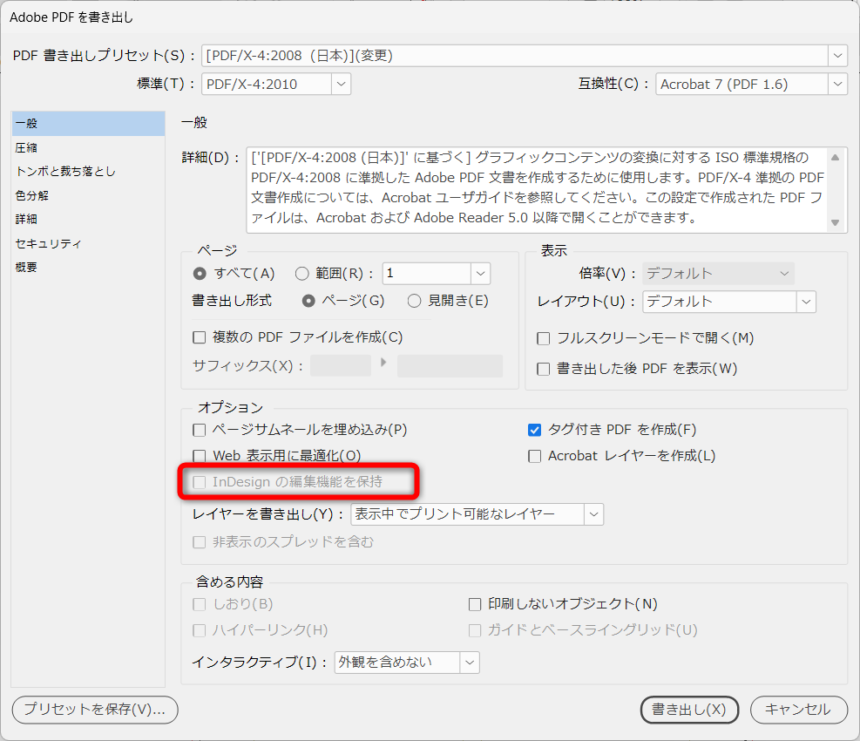Click the 書き出し export button
Viewport: 860px width, 741px height.
689,710
